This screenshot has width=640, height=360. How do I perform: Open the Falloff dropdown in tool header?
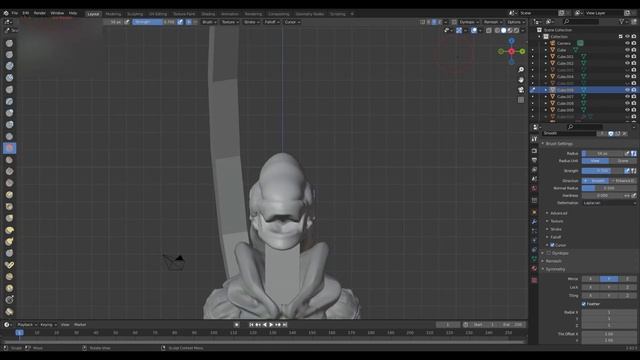[272, 22]
